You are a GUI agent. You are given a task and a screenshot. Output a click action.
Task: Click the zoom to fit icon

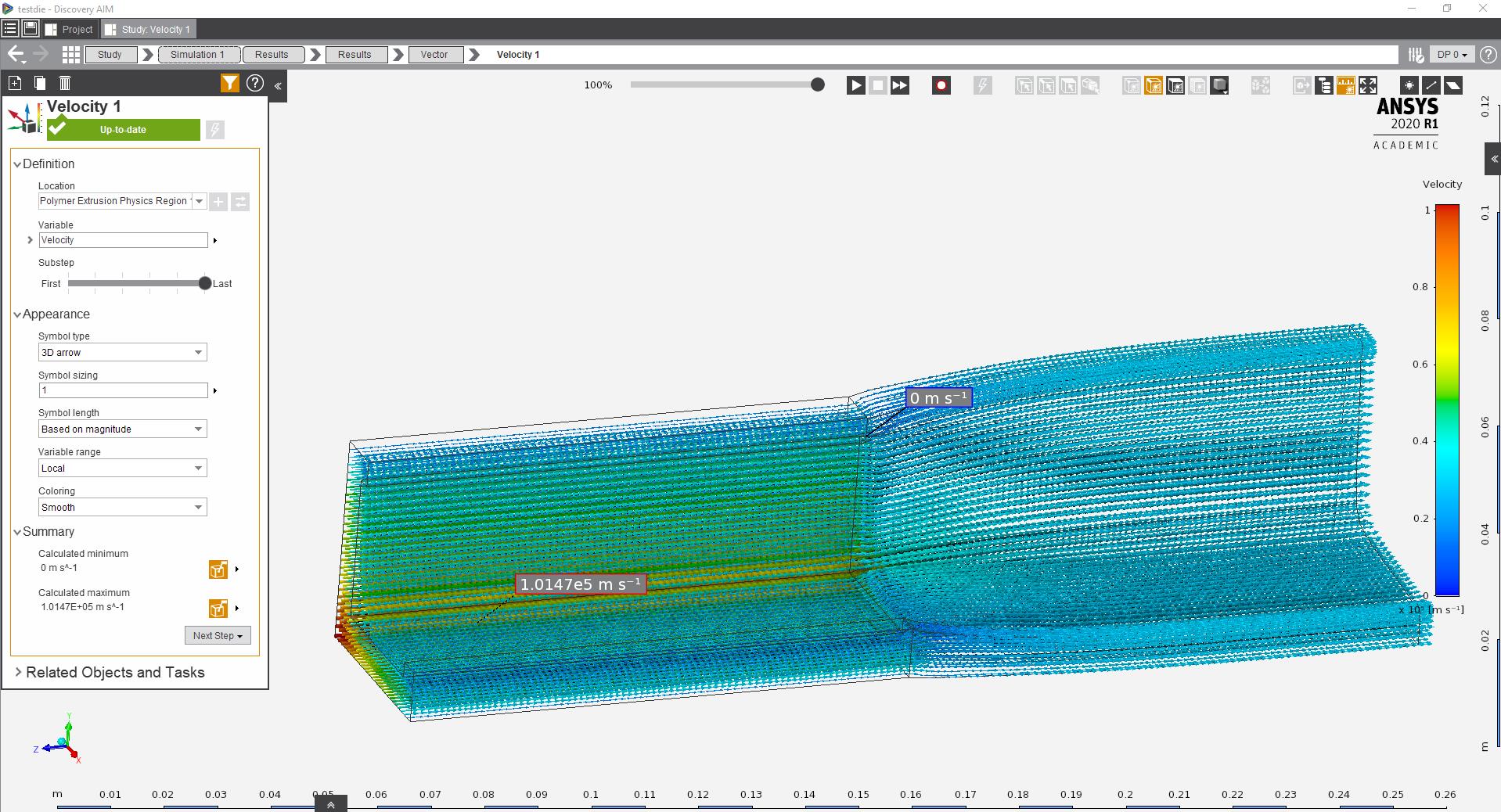tap(1366, 84)
